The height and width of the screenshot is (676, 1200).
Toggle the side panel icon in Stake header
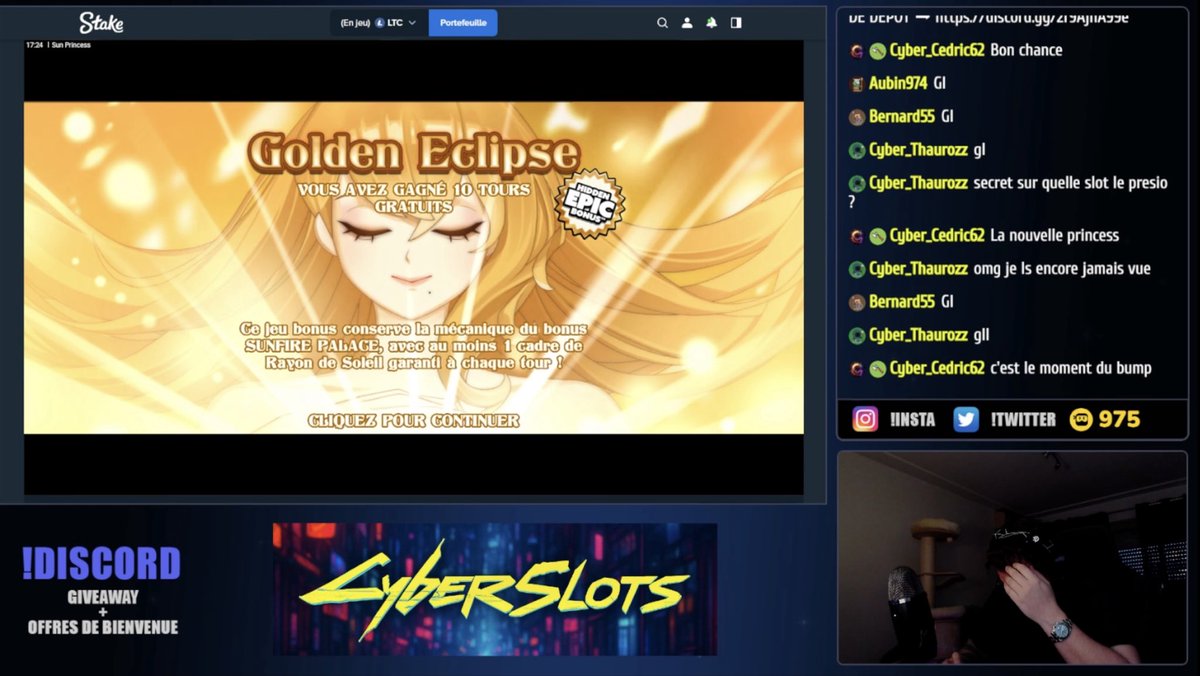[x=736, y=23]
